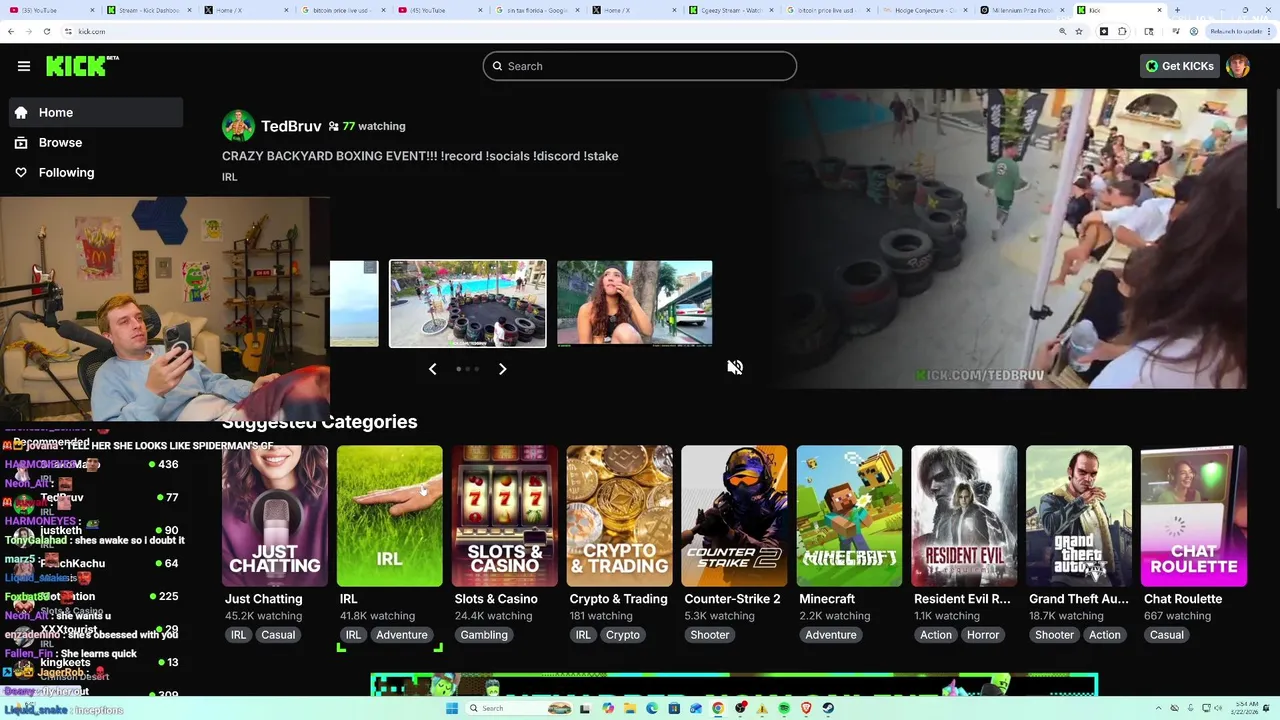This screenshot has height=720, width=1280.
Task: Click the kick.com address bar
Action: (x=560, y=32)
